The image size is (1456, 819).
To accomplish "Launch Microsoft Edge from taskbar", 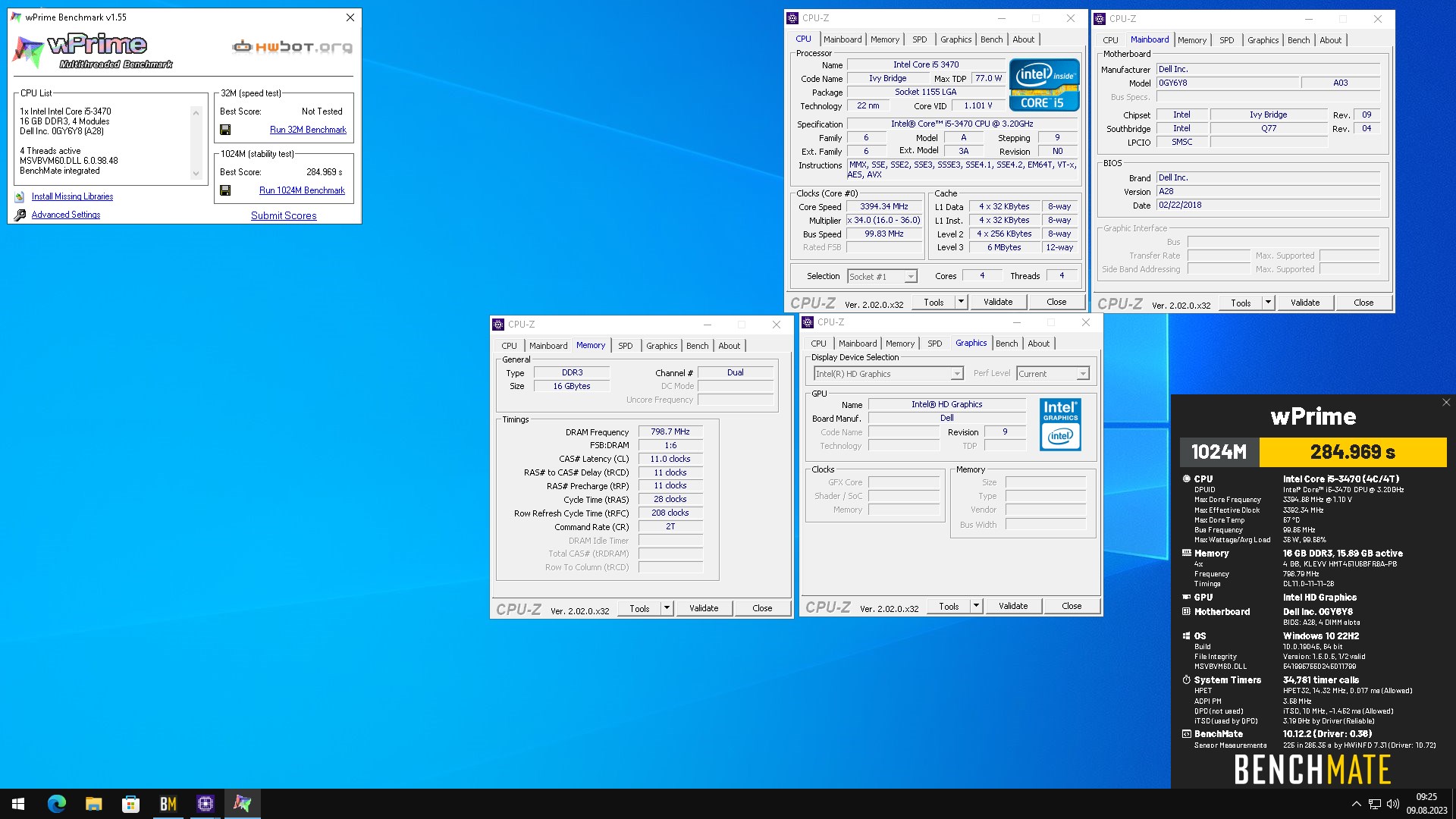I will (x=56, y=804).
